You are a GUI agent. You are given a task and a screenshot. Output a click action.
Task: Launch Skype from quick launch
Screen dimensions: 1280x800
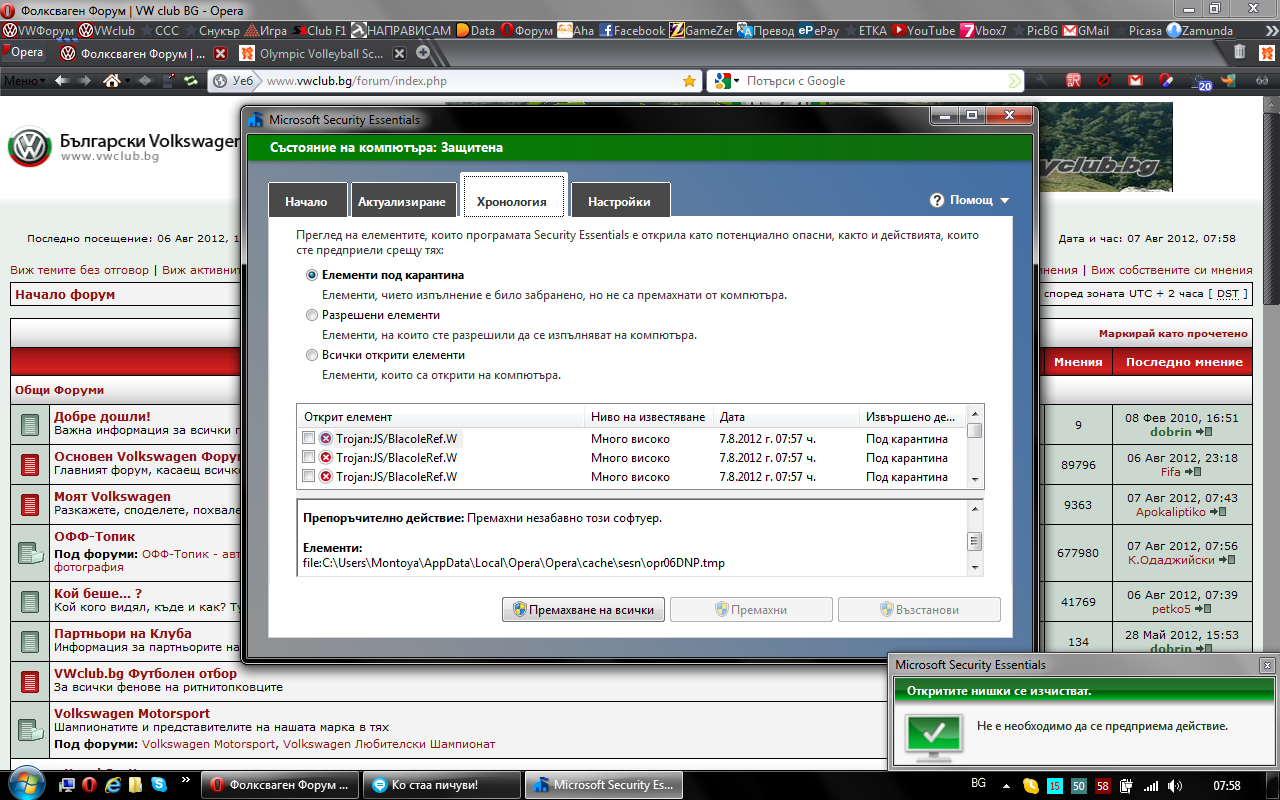tap(159, 785)
